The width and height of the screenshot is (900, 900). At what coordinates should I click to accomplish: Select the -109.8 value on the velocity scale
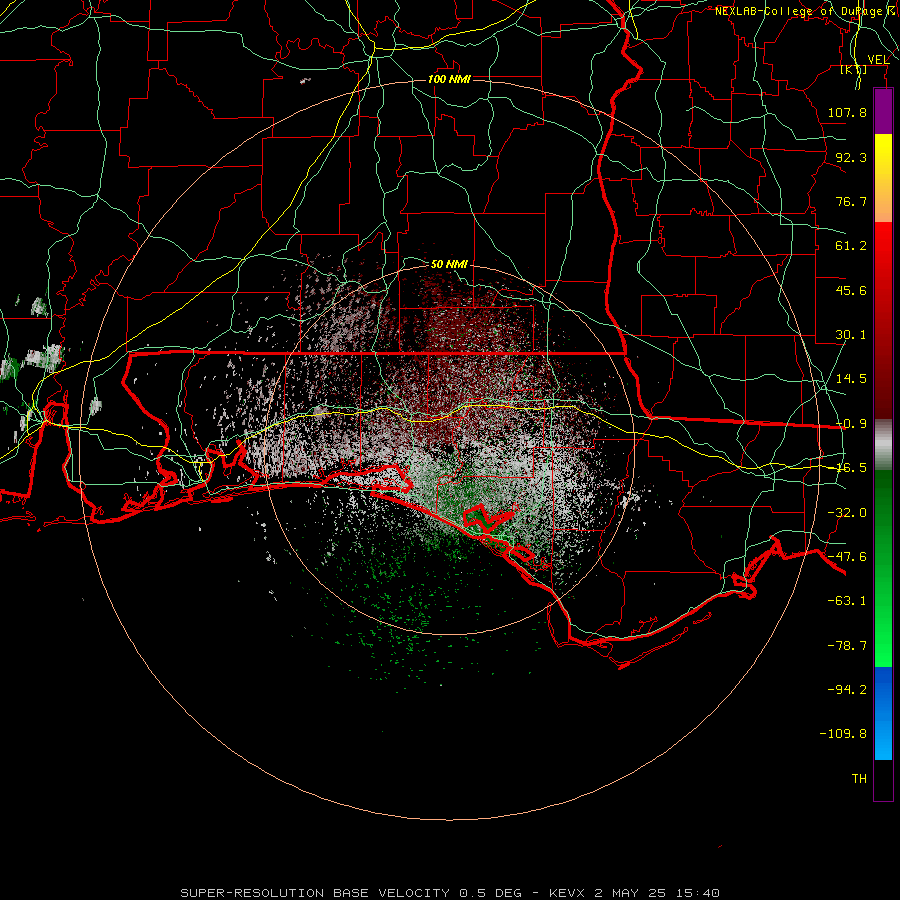coord(843,734)
